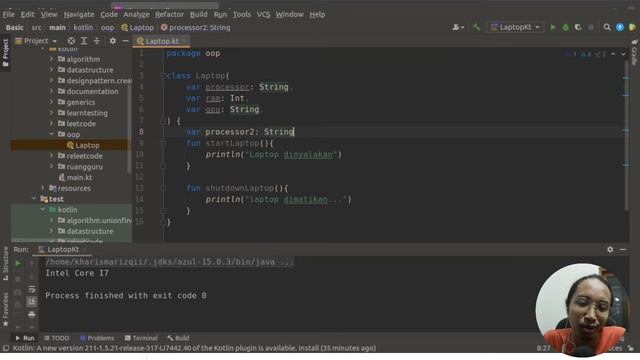Screen dimensions: 640x360
Task: Select documentation folder in project tree
Action: [x=88, y=91]
